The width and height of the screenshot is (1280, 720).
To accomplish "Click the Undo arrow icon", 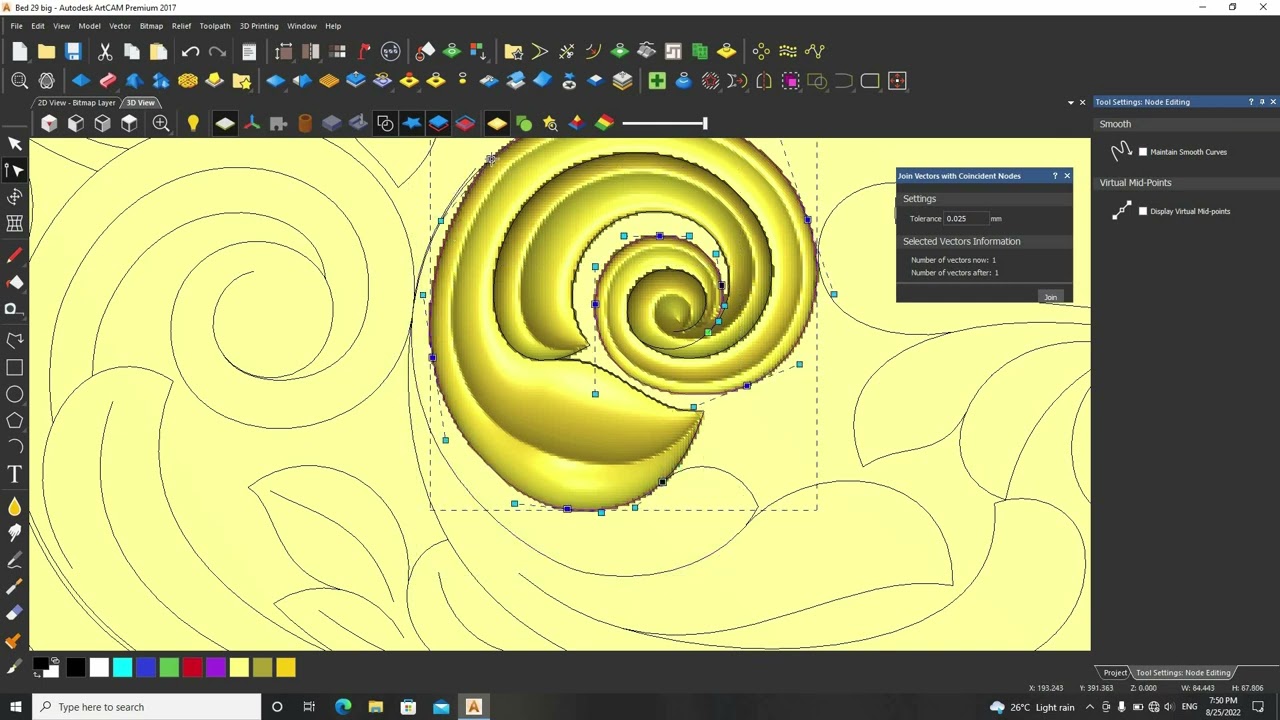I will 190,51.
